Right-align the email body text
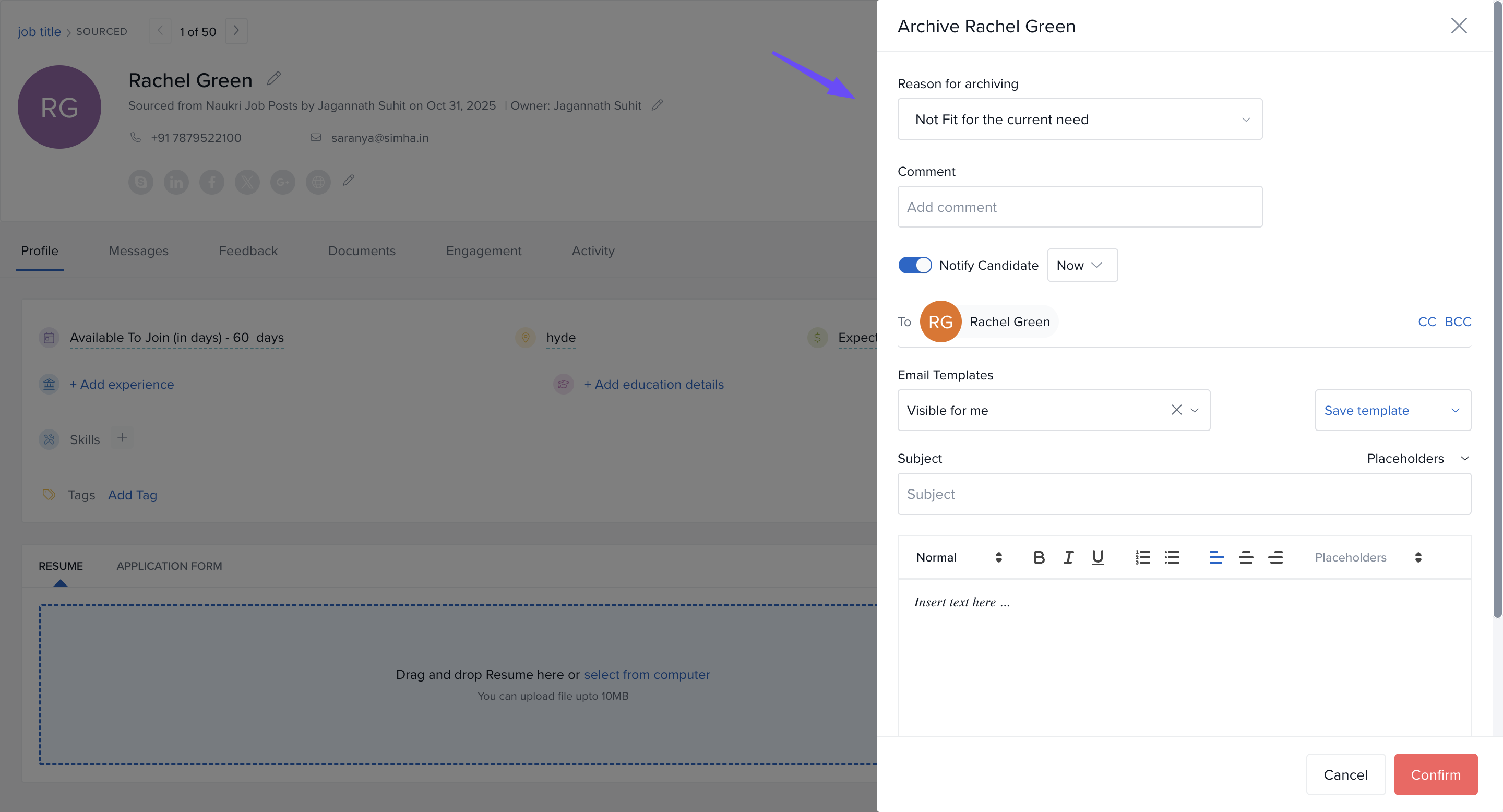The image size is (1503, 812). point(1275,557)
